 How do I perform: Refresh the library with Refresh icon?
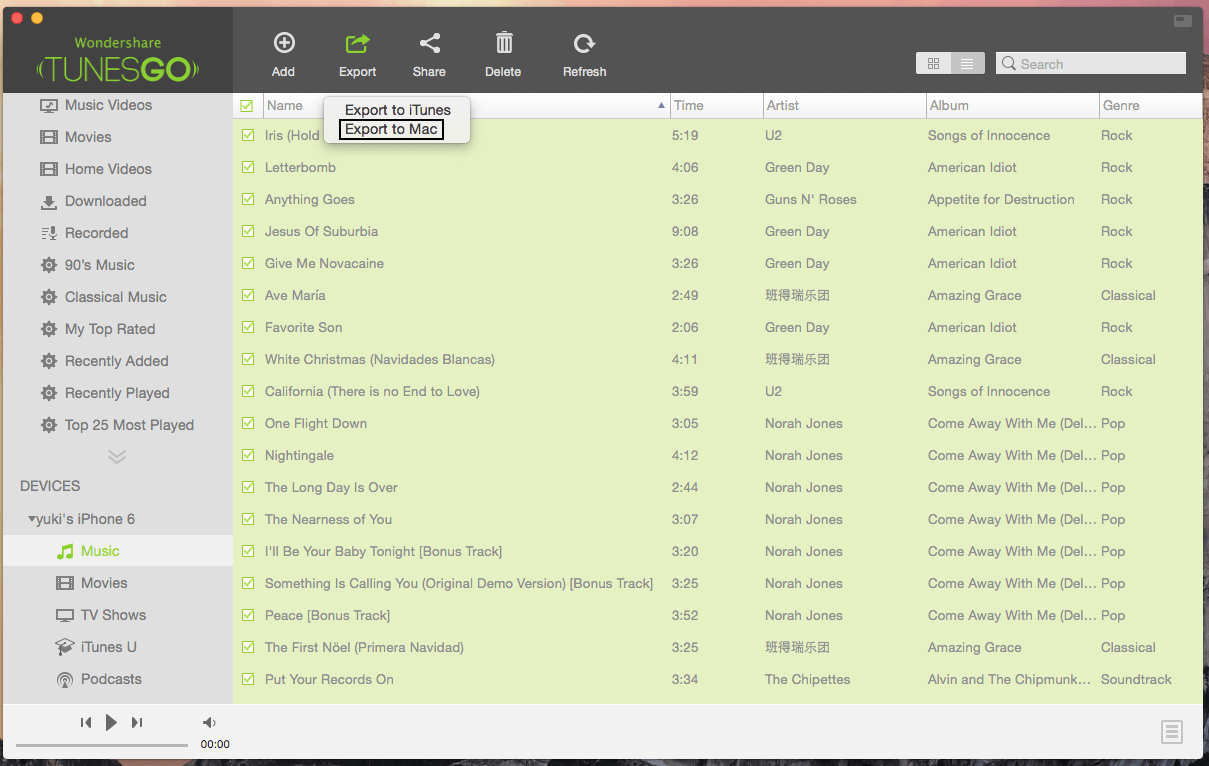584,43
